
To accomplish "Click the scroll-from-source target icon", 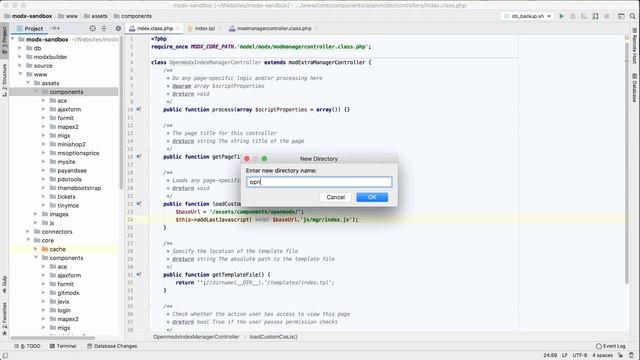I will [92, 29].
